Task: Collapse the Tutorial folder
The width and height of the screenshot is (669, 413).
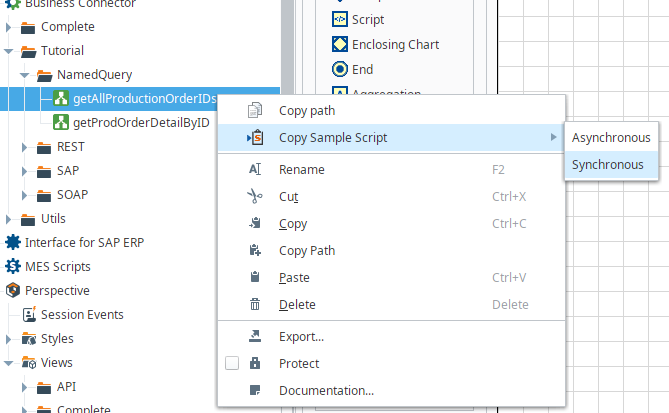Action: (x=9, y=50)
